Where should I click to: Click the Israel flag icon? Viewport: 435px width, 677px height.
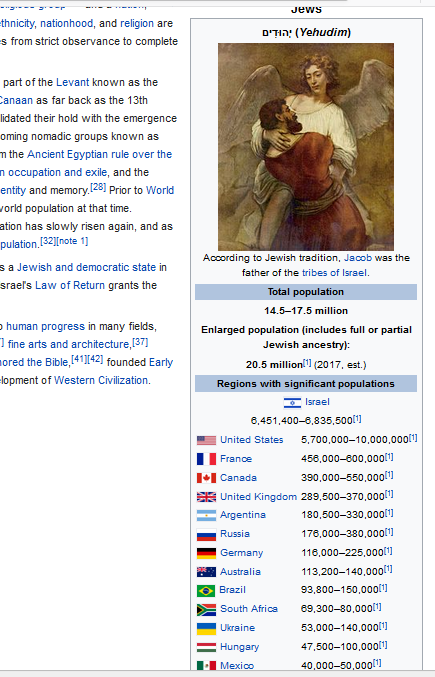pos(292,403)
